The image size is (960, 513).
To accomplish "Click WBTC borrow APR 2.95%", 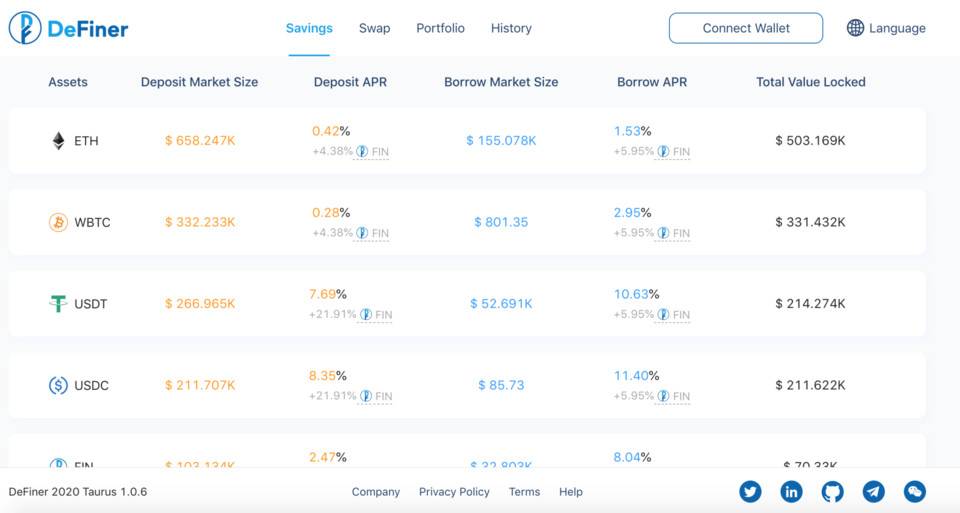I will point(632,212).
